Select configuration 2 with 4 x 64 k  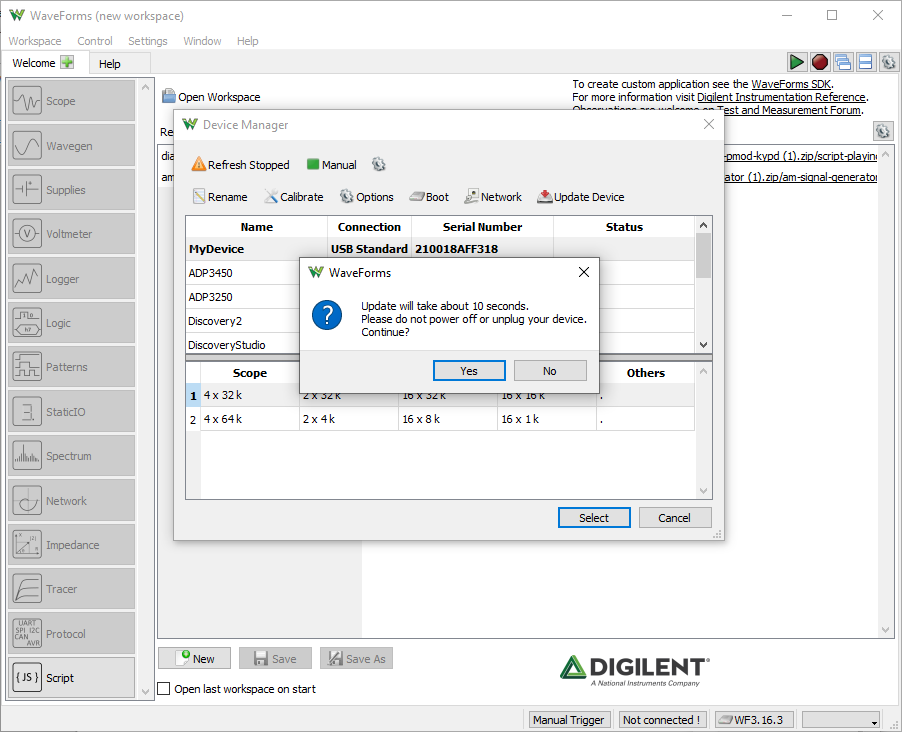tap(439, 419)
